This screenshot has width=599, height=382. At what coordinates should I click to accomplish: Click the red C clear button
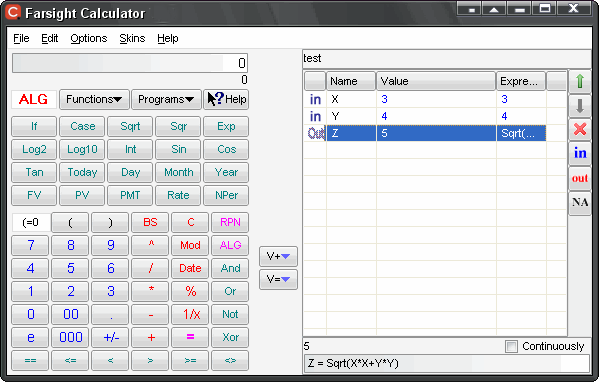coord(190,222)
